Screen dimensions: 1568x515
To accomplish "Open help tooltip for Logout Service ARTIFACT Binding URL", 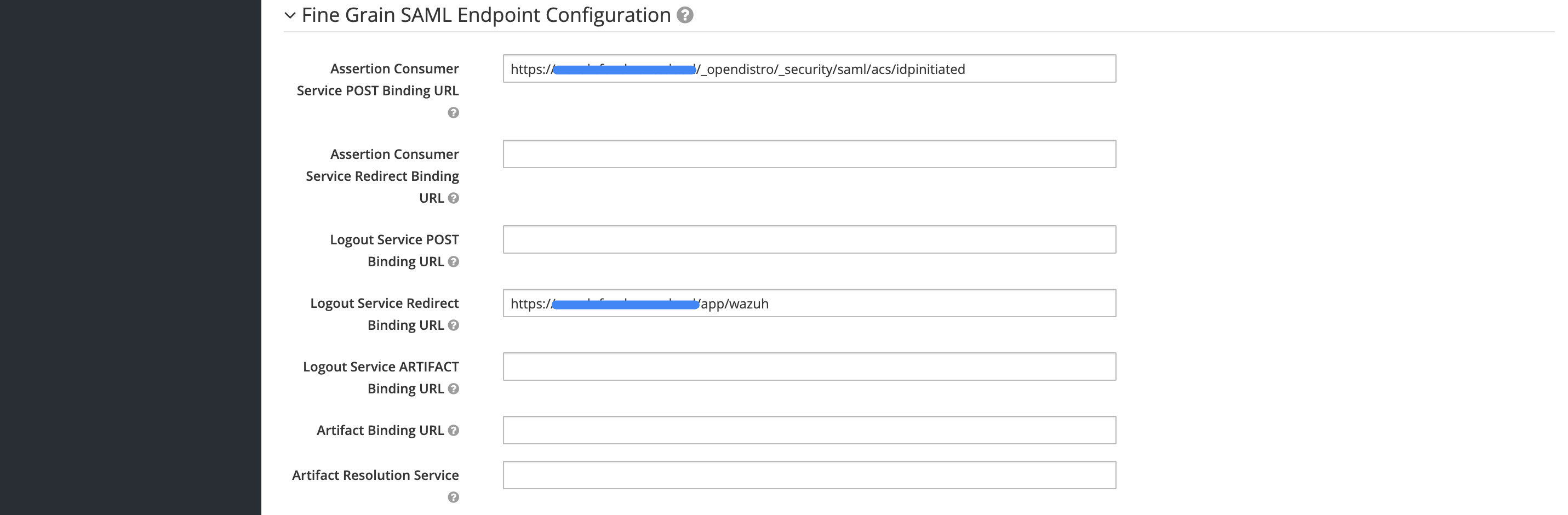I will click(454, 388).
